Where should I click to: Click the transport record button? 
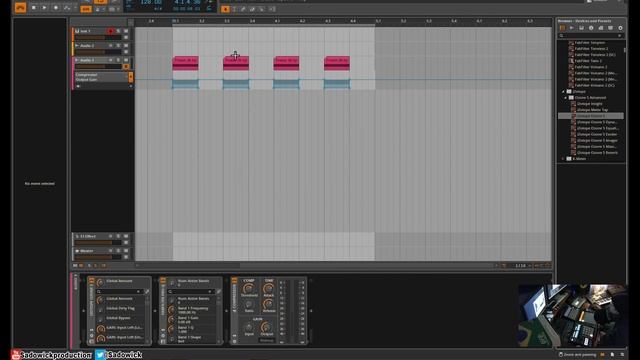point(56,8)
